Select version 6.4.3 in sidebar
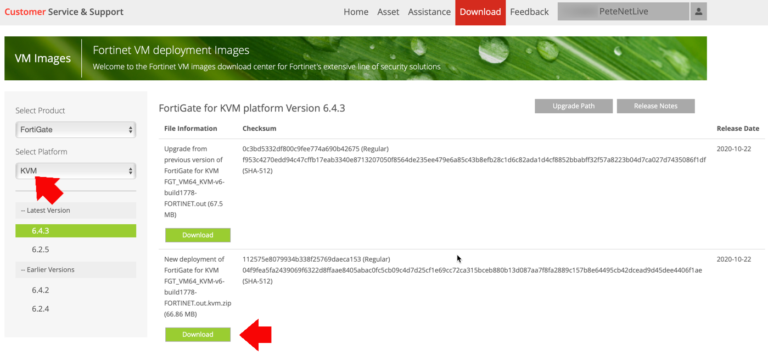This screenshot has height=360, width=768. pyautogui.click(x=75, y=231)
